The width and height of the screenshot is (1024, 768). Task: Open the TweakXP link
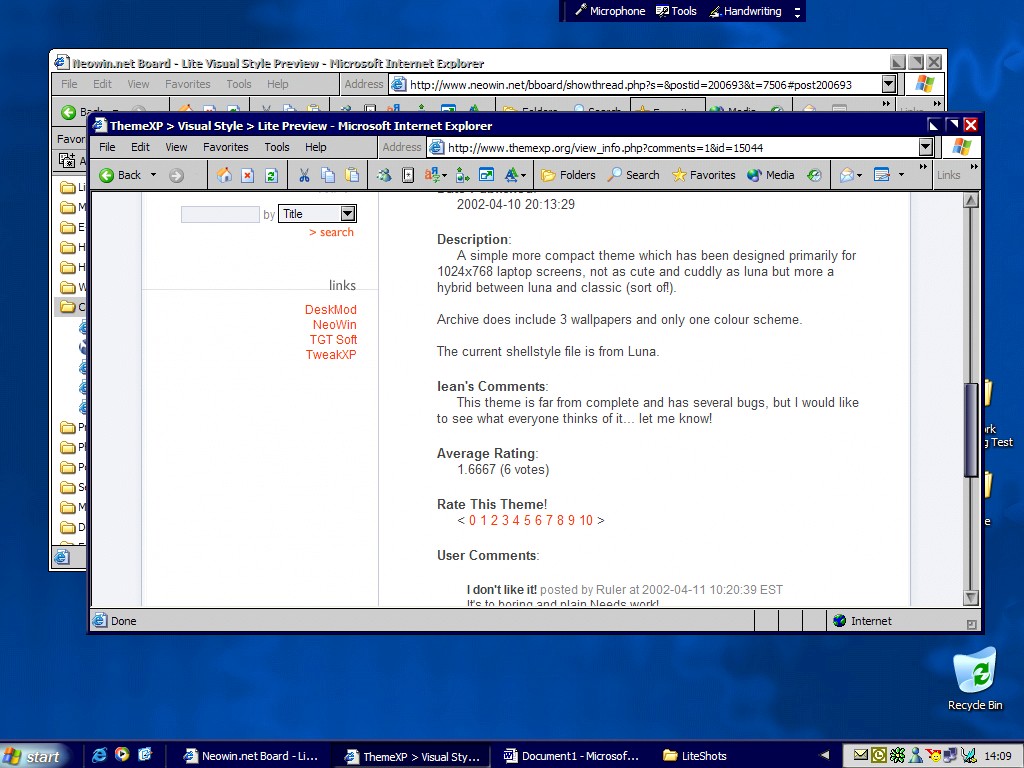(331, 355)
